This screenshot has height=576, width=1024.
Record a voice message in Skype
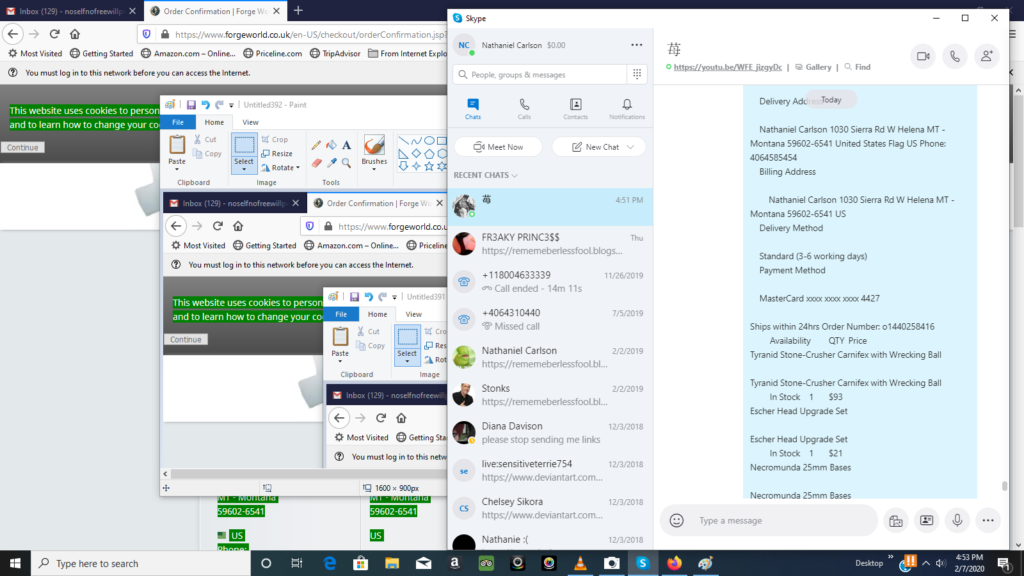(957, 520)
